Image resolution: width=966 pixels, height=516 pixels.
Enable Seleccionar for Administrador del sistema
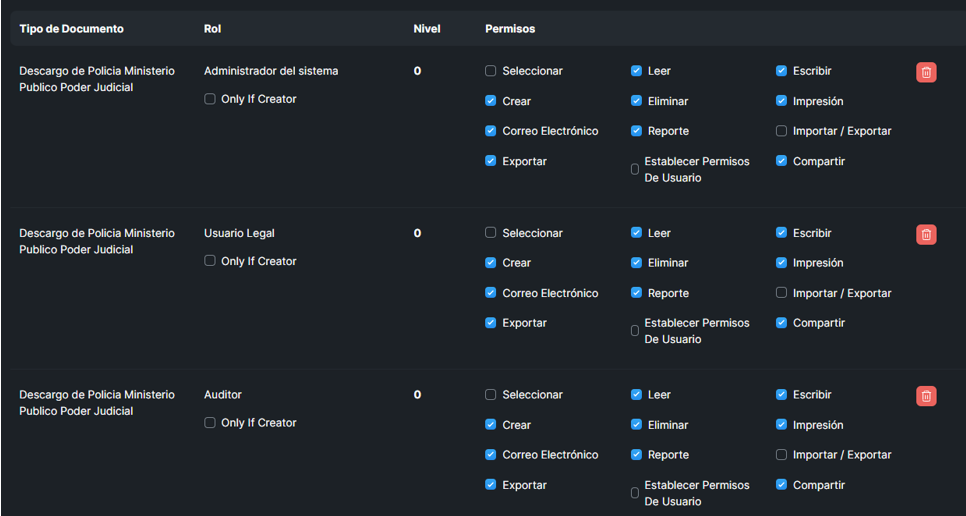coord(491,71)
